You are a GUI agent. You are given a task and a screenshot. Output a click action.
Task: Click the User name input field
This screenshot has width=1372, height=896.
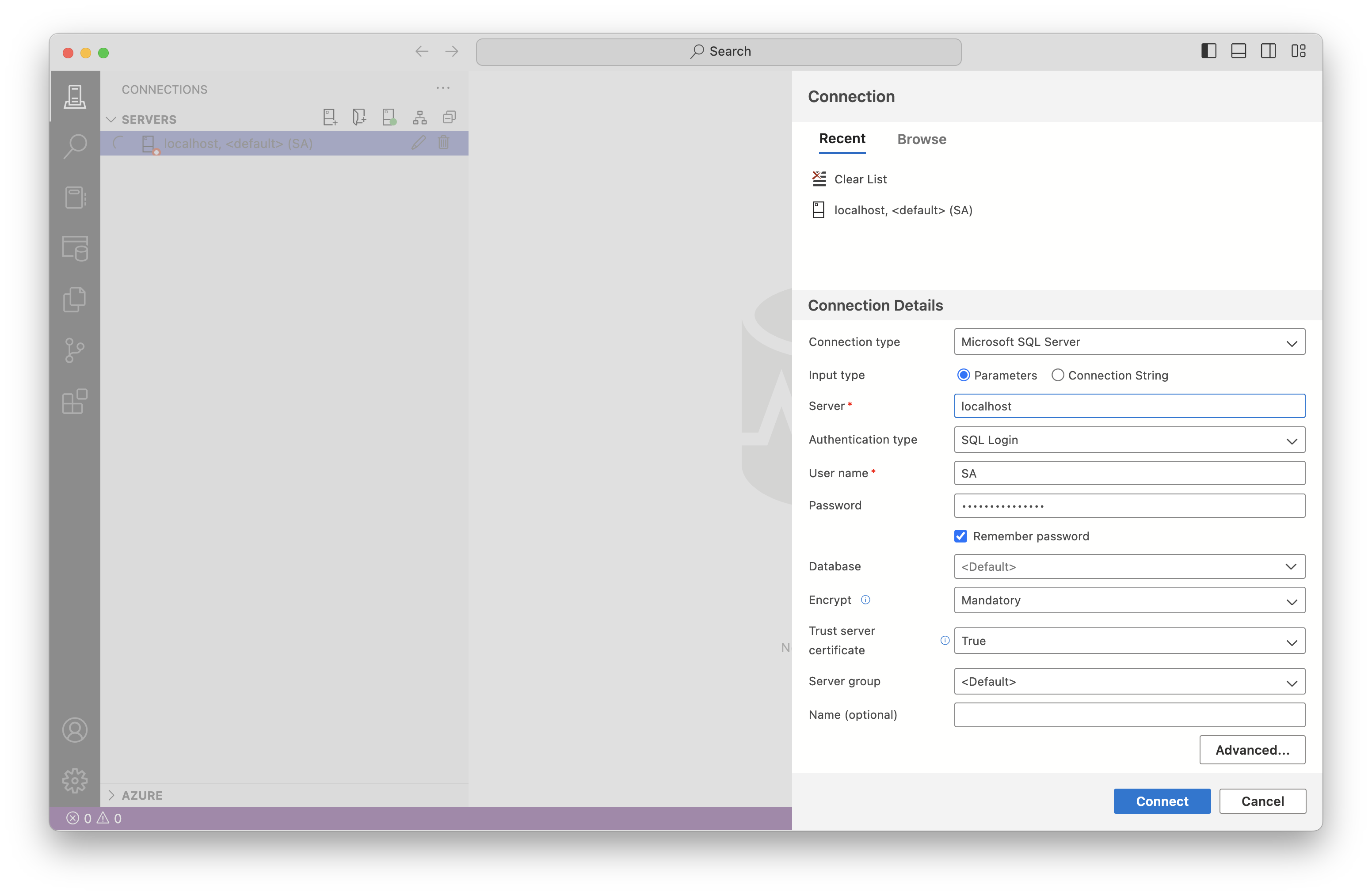tap(1129, 473)
